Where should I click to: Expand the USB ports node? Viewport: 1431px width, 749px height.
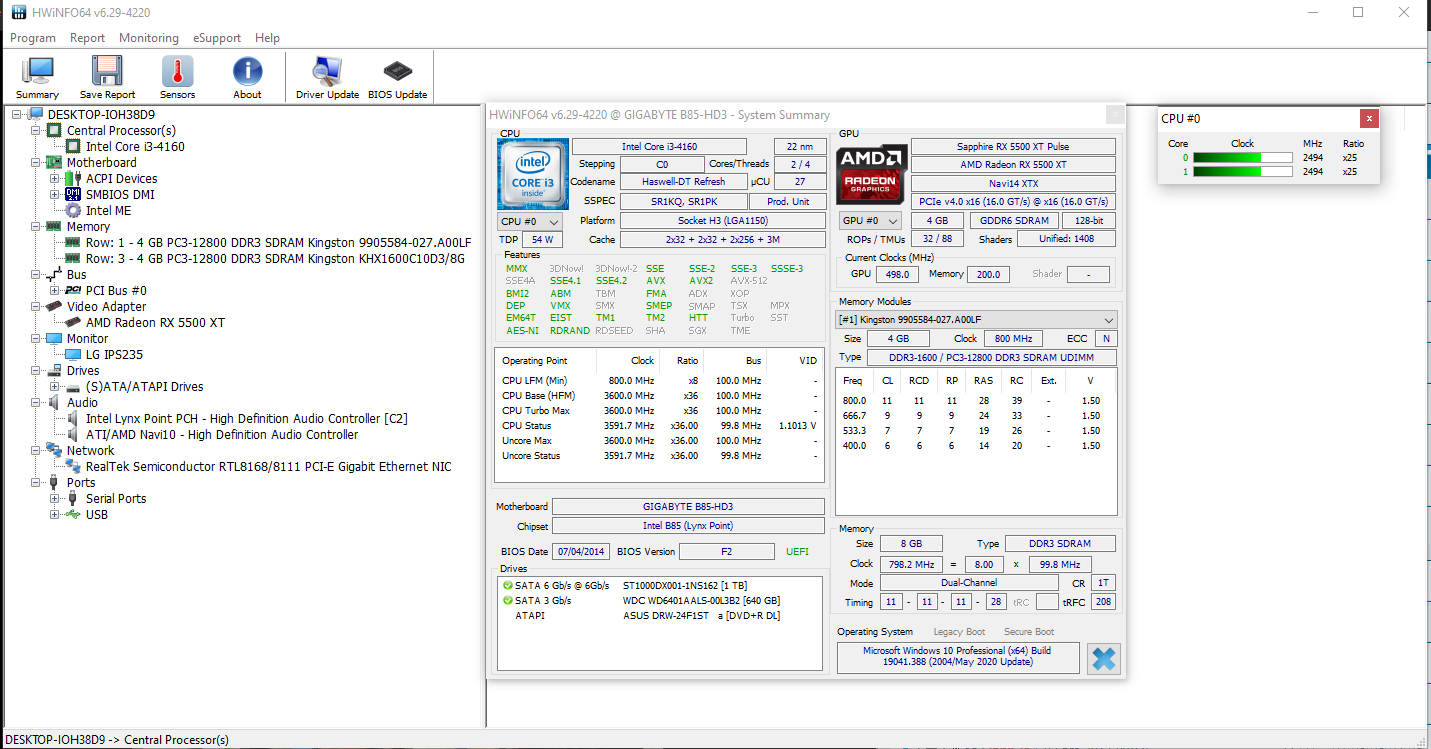coord(55,515)
